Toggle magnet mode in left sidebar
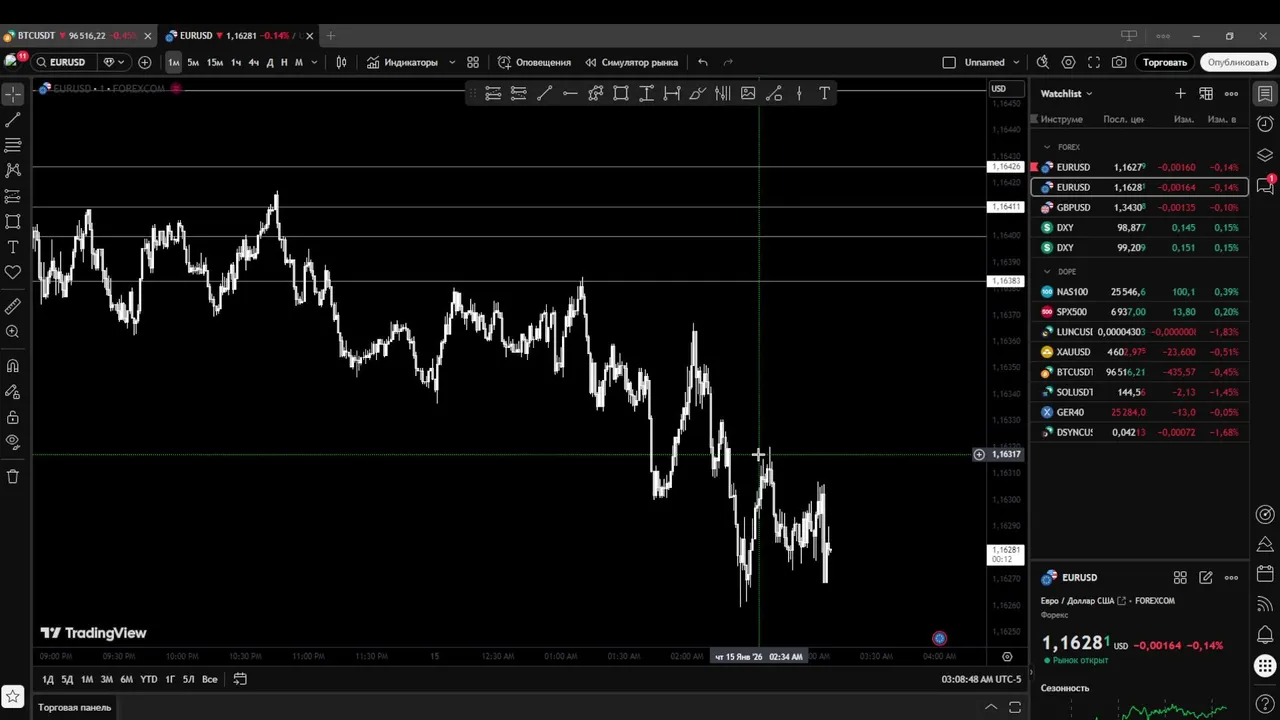The image size is (1280, 720). 13,366
